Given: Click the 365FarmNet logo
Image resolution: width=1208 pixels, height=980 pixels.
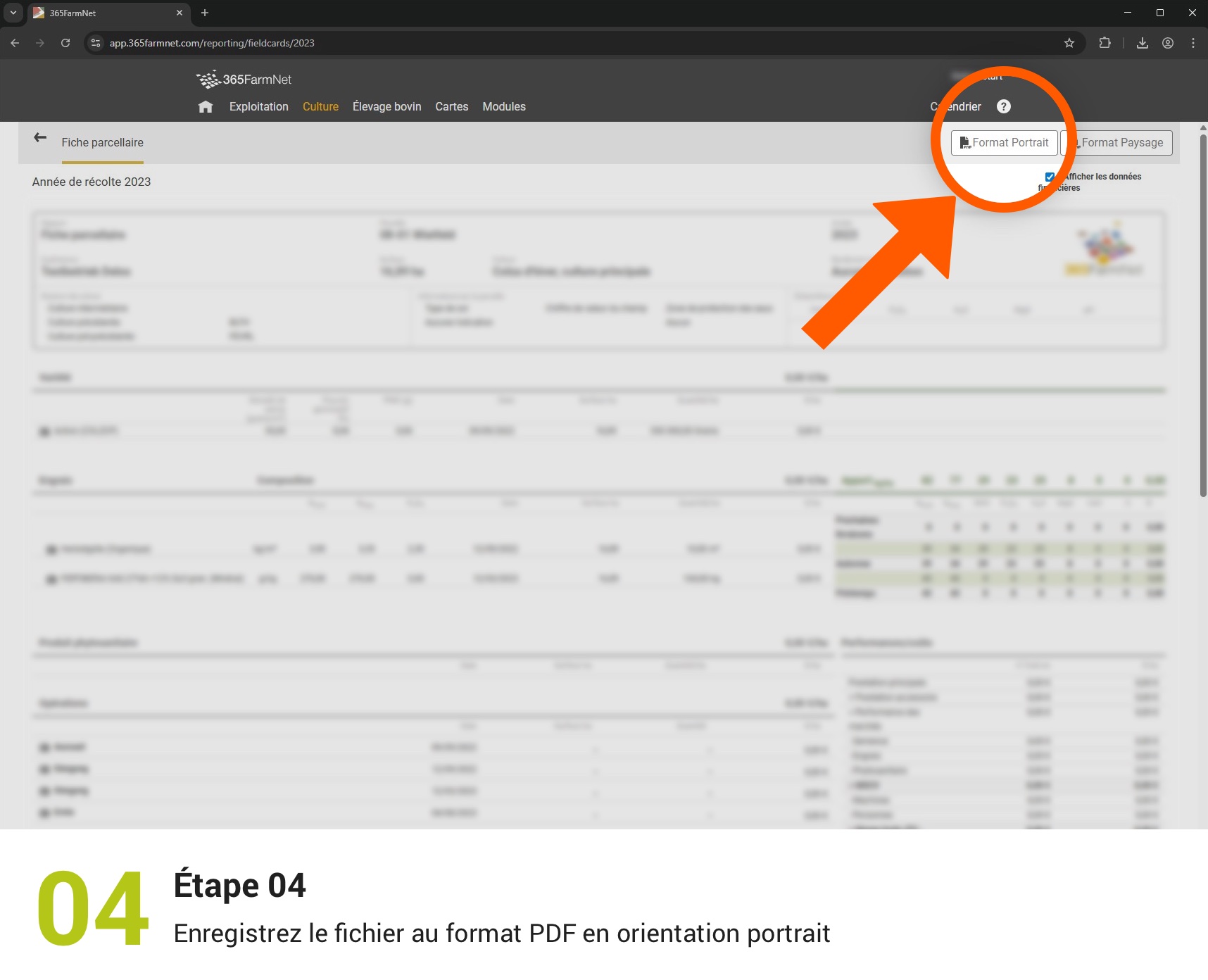Looking at the screenshot, I should point(244,80).
